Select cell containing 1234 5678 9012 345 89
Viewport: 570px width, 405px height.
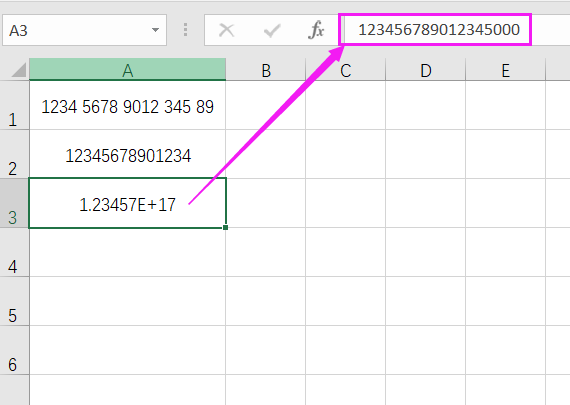(x=128, y=105)
